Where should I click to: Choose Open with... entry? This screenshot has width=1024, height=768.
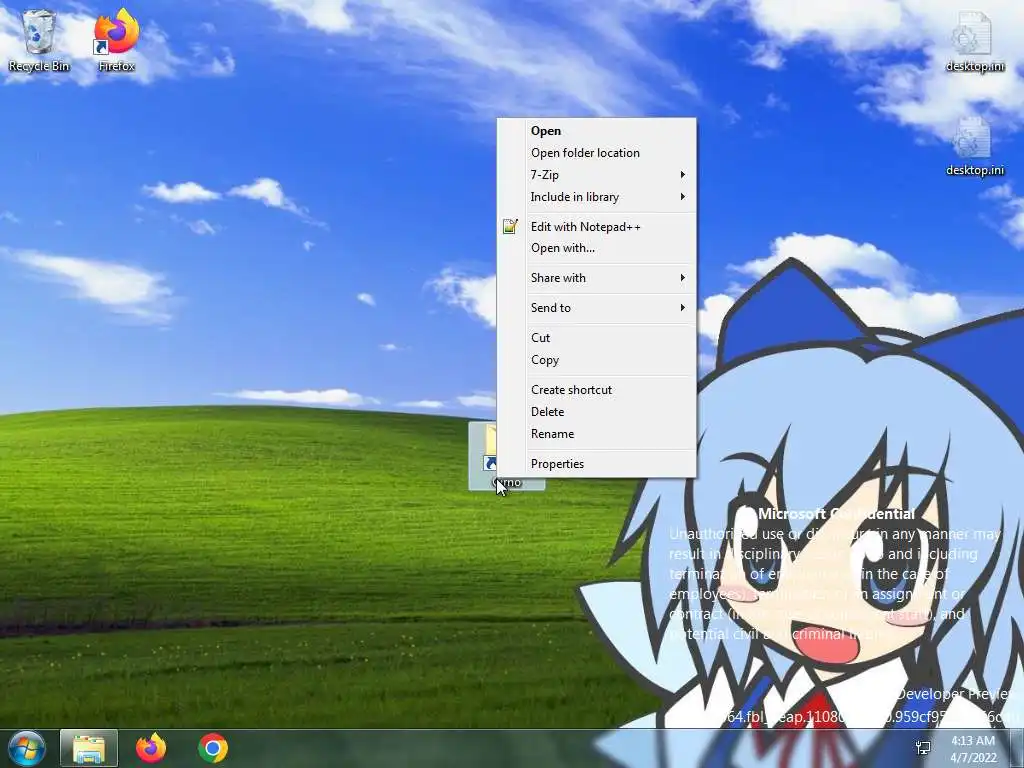coord(596,248)
